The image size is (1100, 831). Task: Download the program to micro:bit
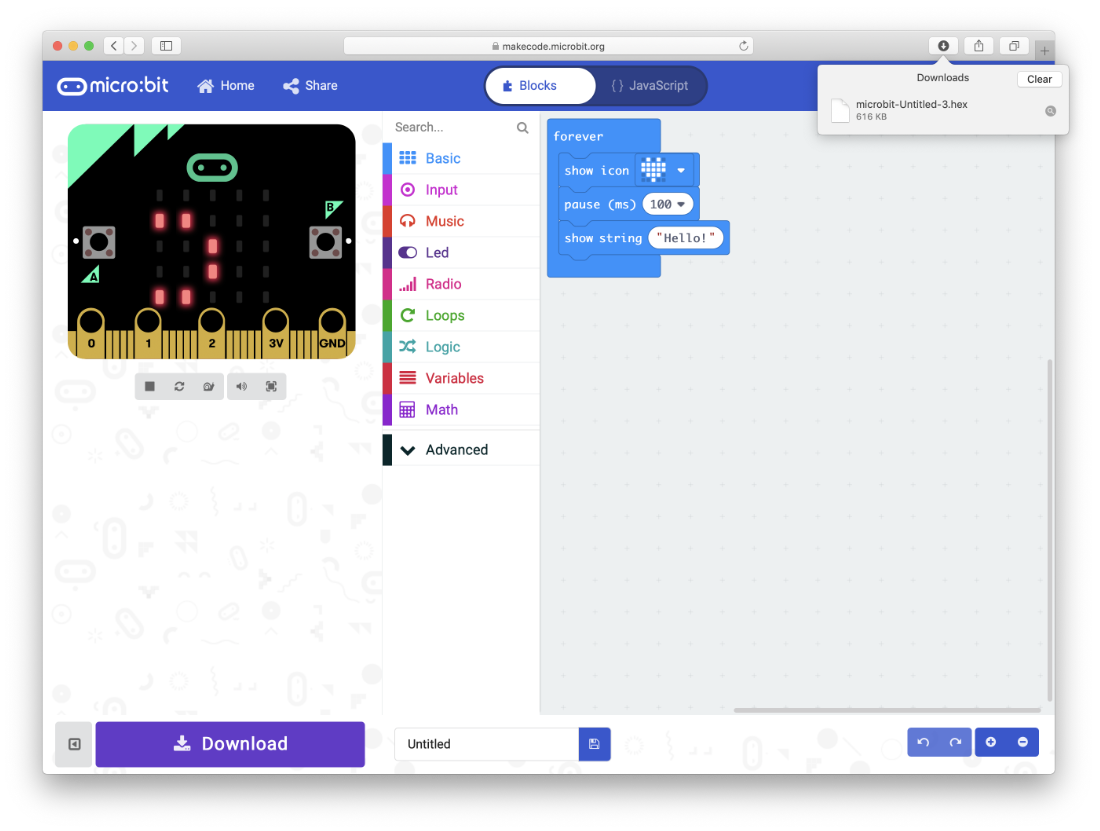230,744
